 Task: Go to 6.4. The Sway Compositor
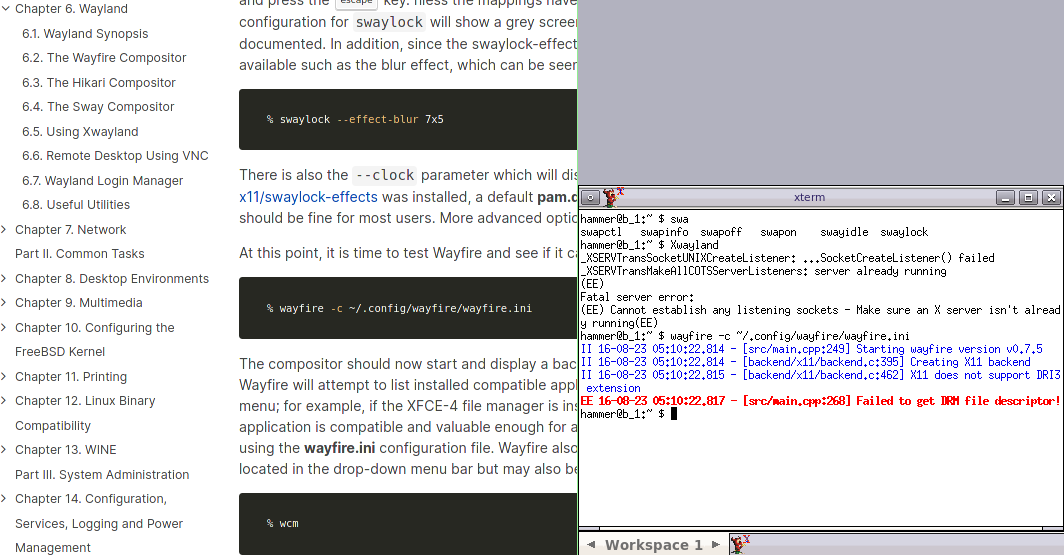[x=98, y=107]
